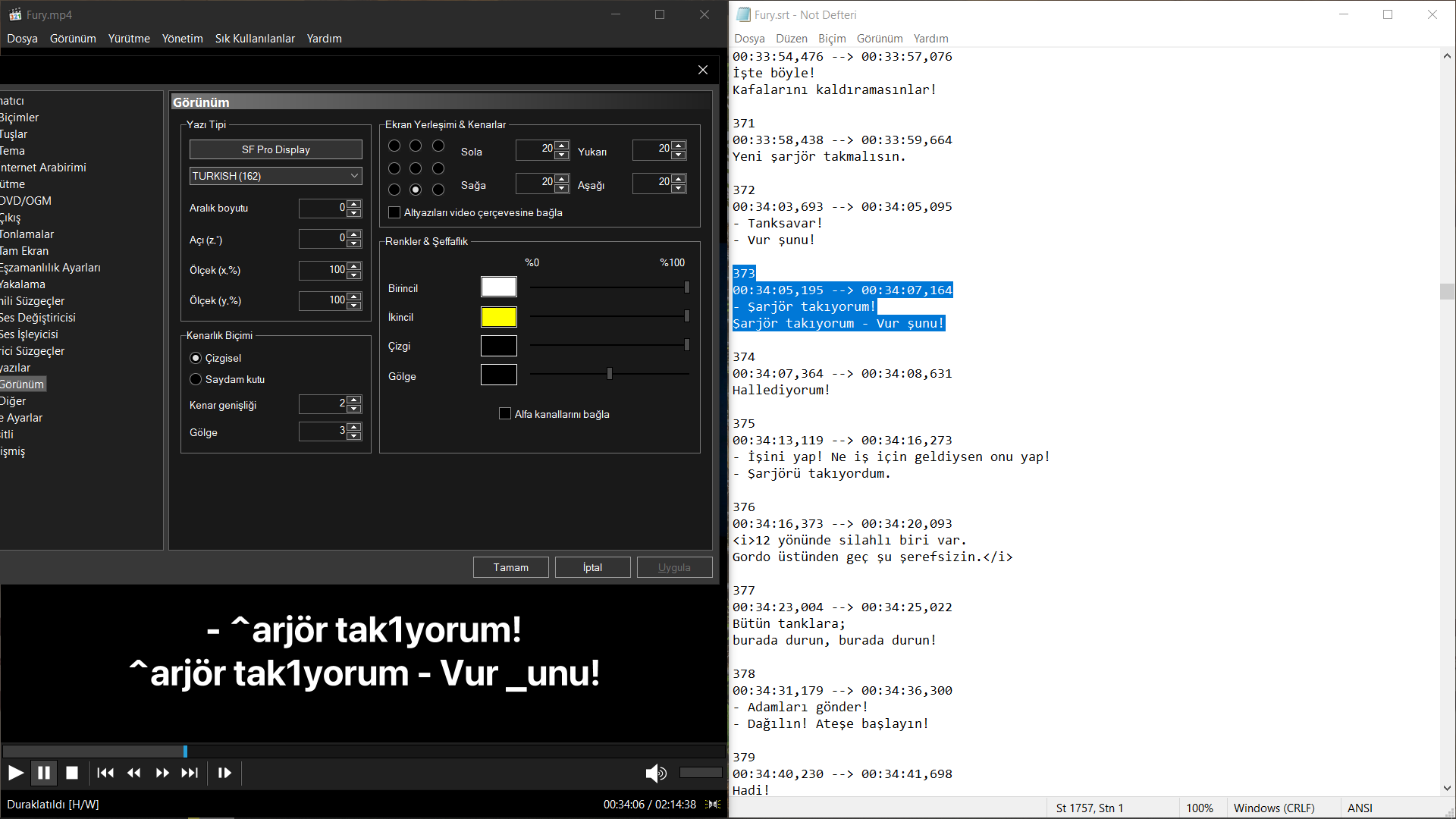Enable 'Altyazıları video çerçevesine bağla'
The width and height of the screenshot is (1456, 819).
coord(394,212)
